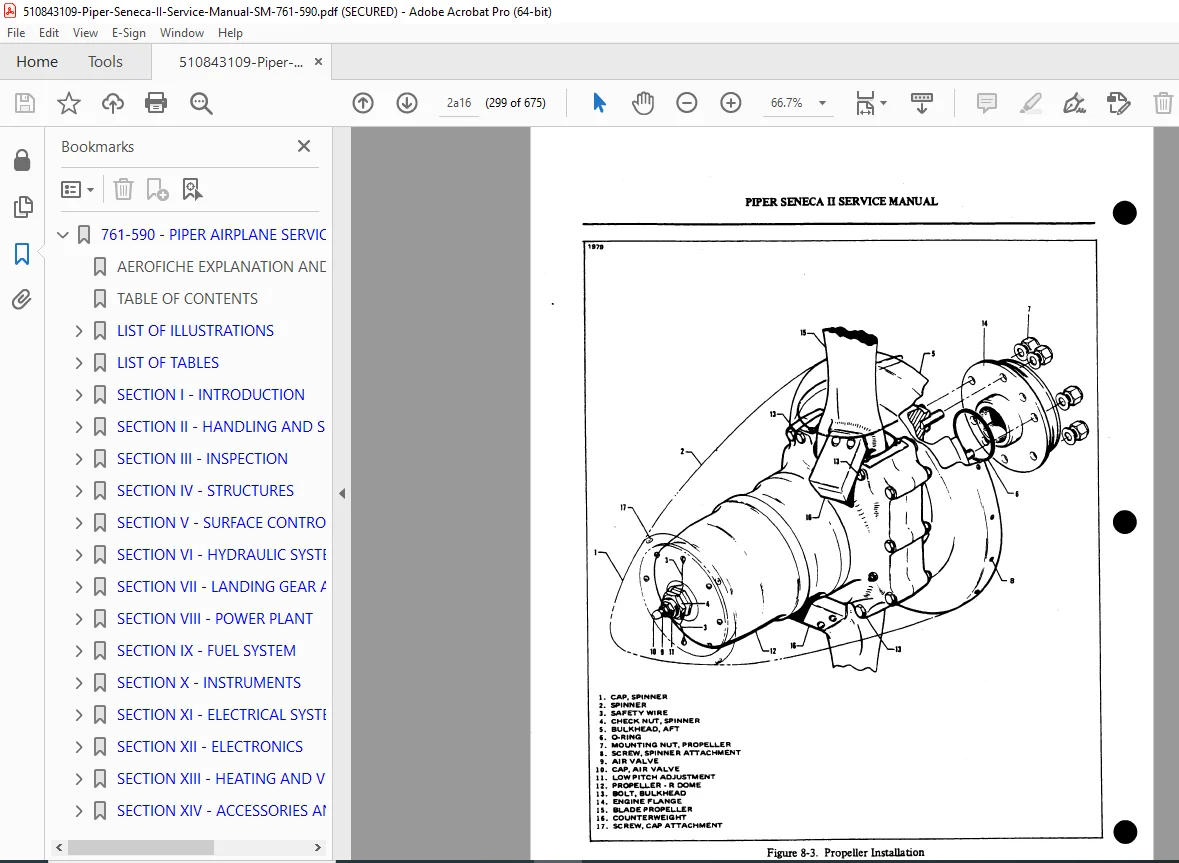Image resolution: width=1179 pixels, height=863 pixels.
Task: Close the 510843109-Piper document tab
Action: point(318,62)
